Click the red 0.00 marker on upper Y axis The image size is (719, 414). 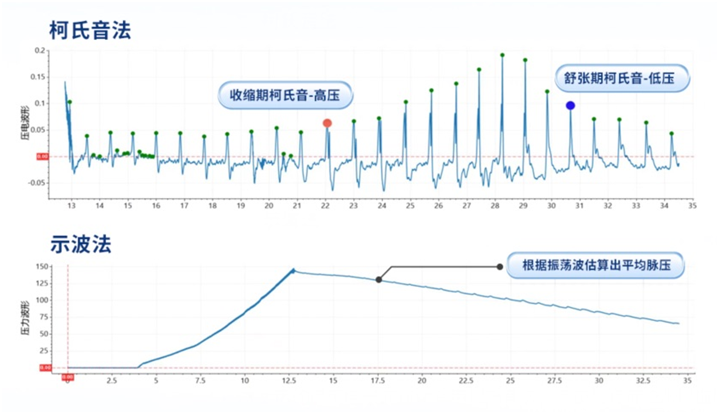click(x=43, y=156)
